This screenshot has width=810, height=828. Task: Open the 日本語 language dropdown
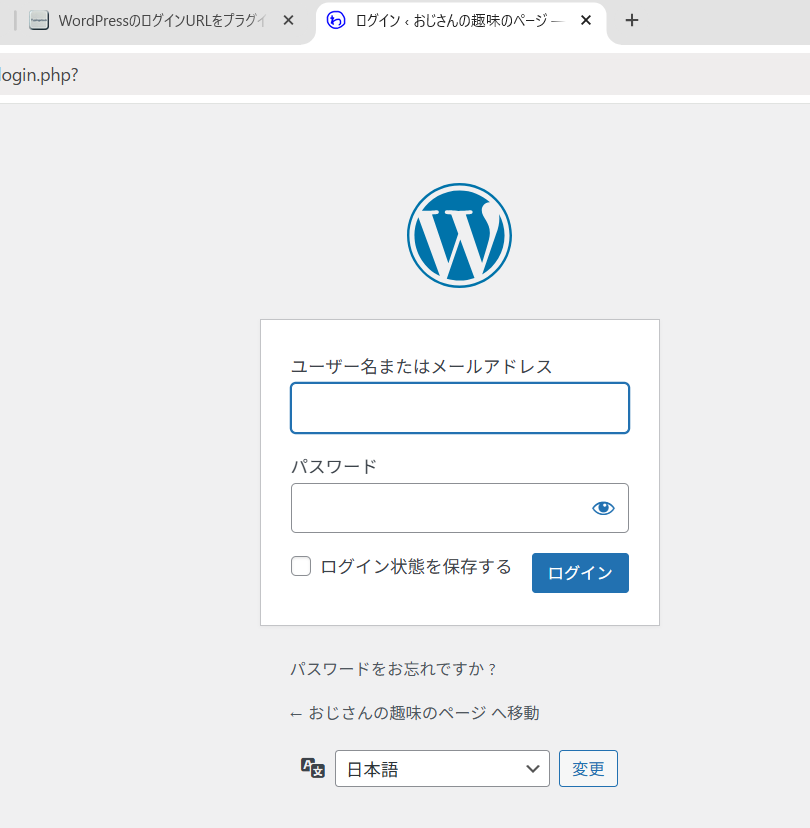pos(442,768)
